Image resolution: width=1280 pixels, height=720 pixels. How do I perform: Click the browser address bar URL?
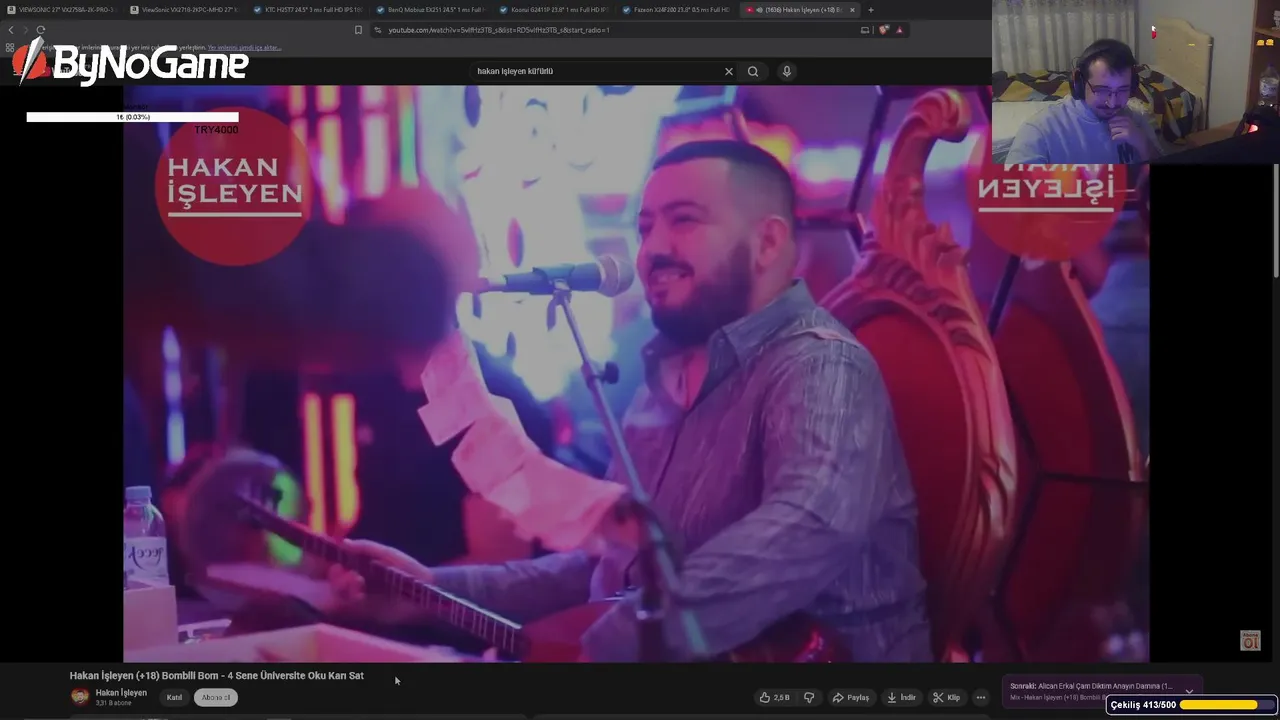click(499, 30)
